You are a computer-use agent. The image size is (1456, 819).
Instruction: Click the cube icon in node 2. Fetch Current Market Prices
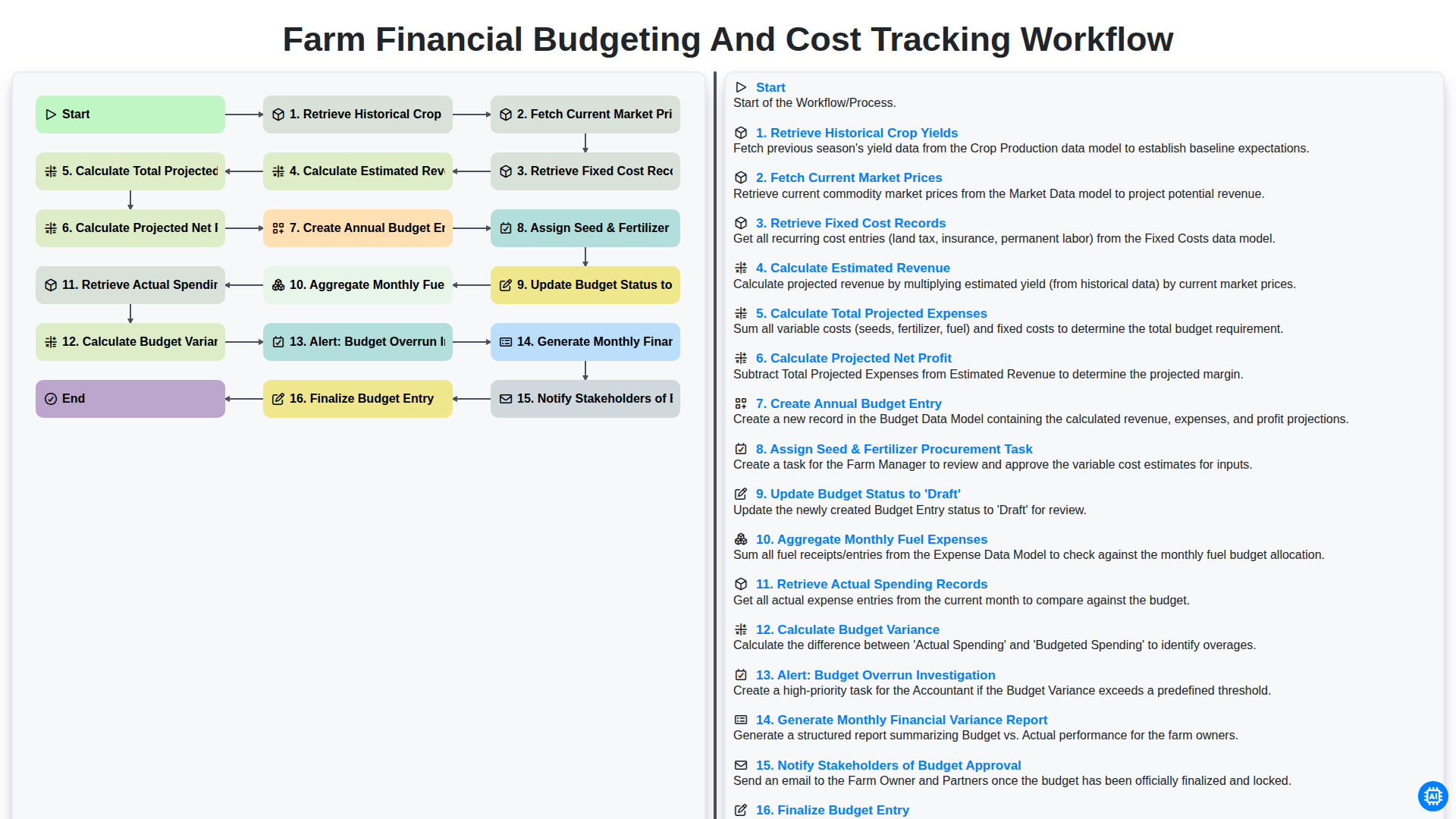506,115
